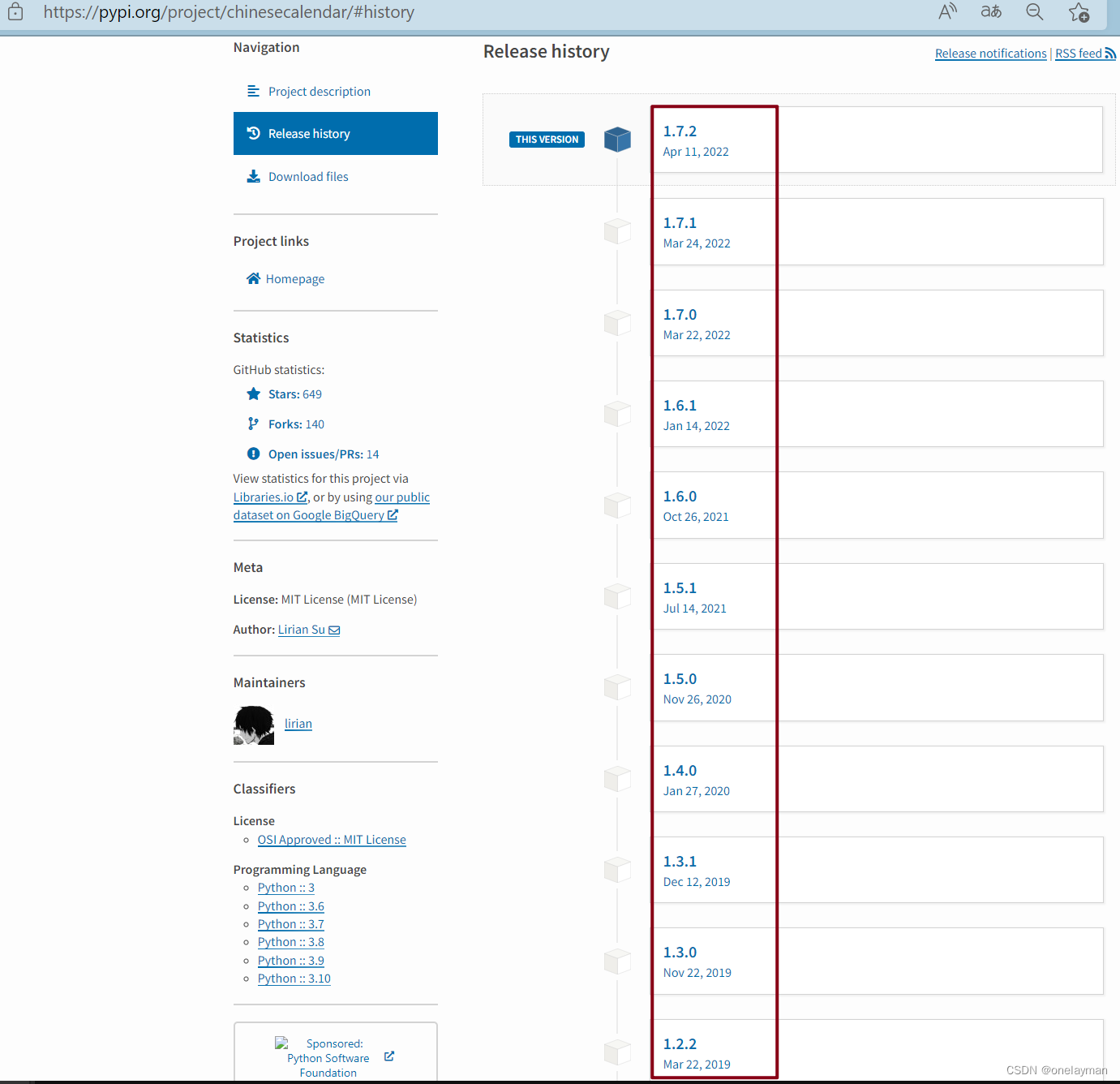Add page to favorites star icon
This screenshot has height=1084, width=1120.
[1079, 12]
